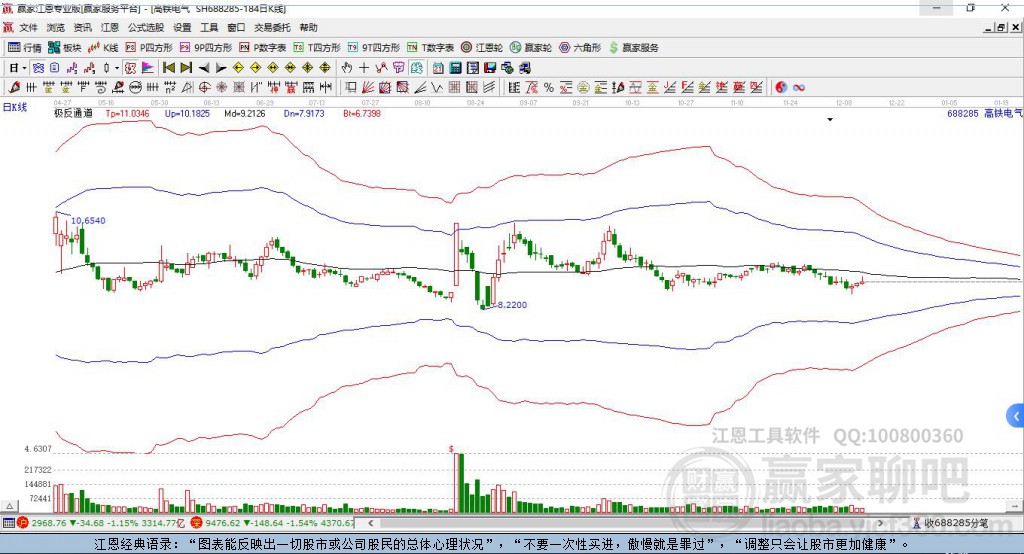Open 赢家服务 with the dollar icon
Screen dimensions: 1024x554
coord(633,48)
